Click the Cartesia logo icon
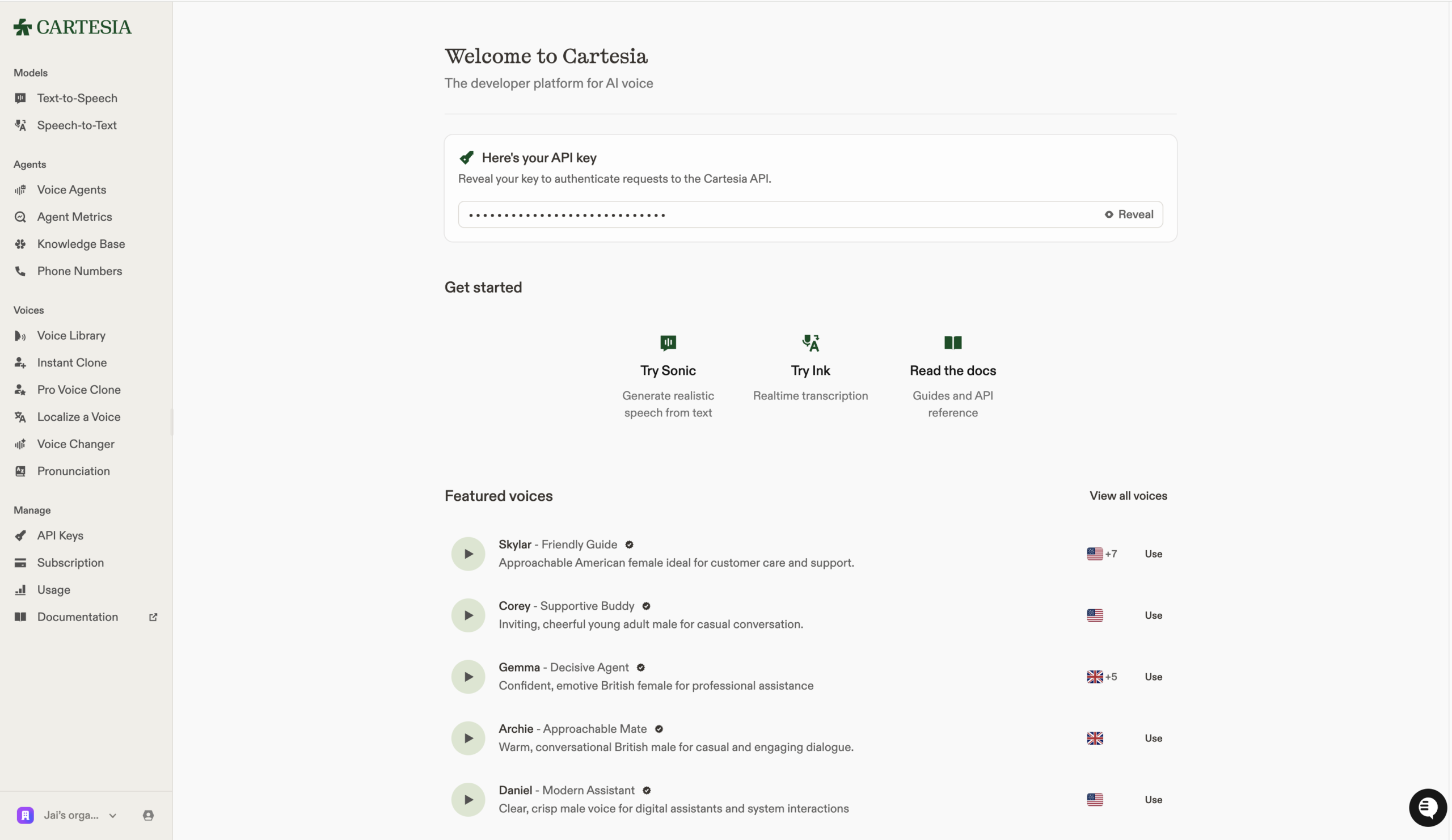Image resolution: width=1452 pixels, height=840 pixels. pos(23,27)
